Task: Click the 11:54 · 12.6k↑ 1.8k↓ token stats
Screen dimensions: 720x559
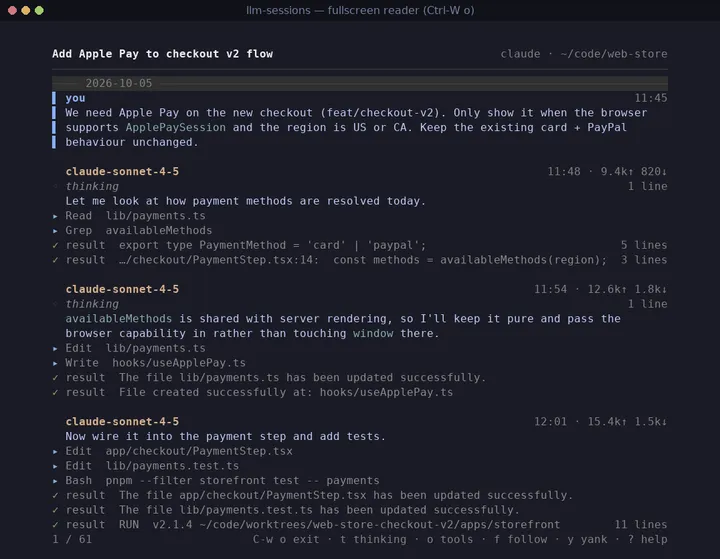Action: (601, 289)
